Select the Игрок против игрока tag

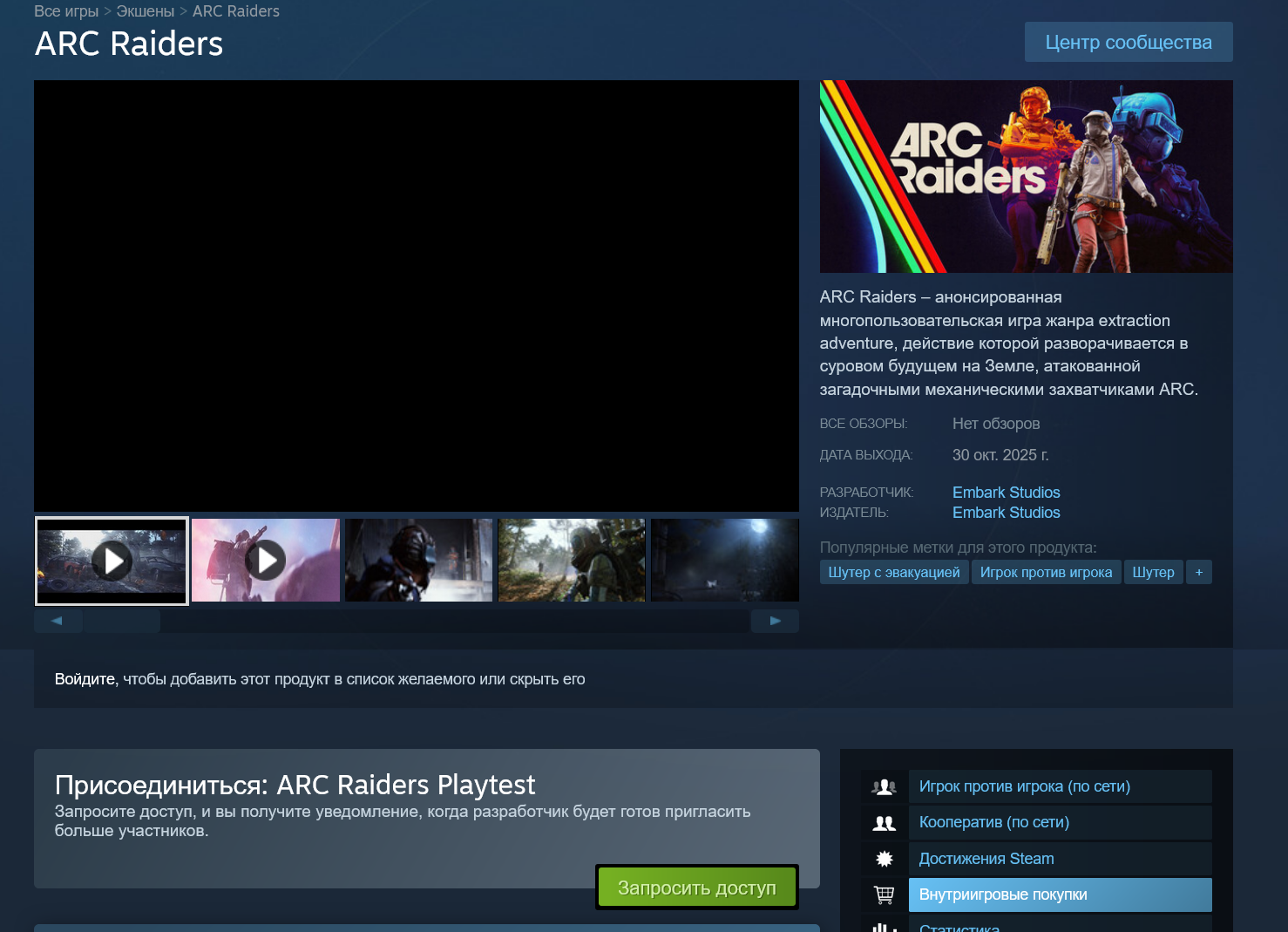1046,572
